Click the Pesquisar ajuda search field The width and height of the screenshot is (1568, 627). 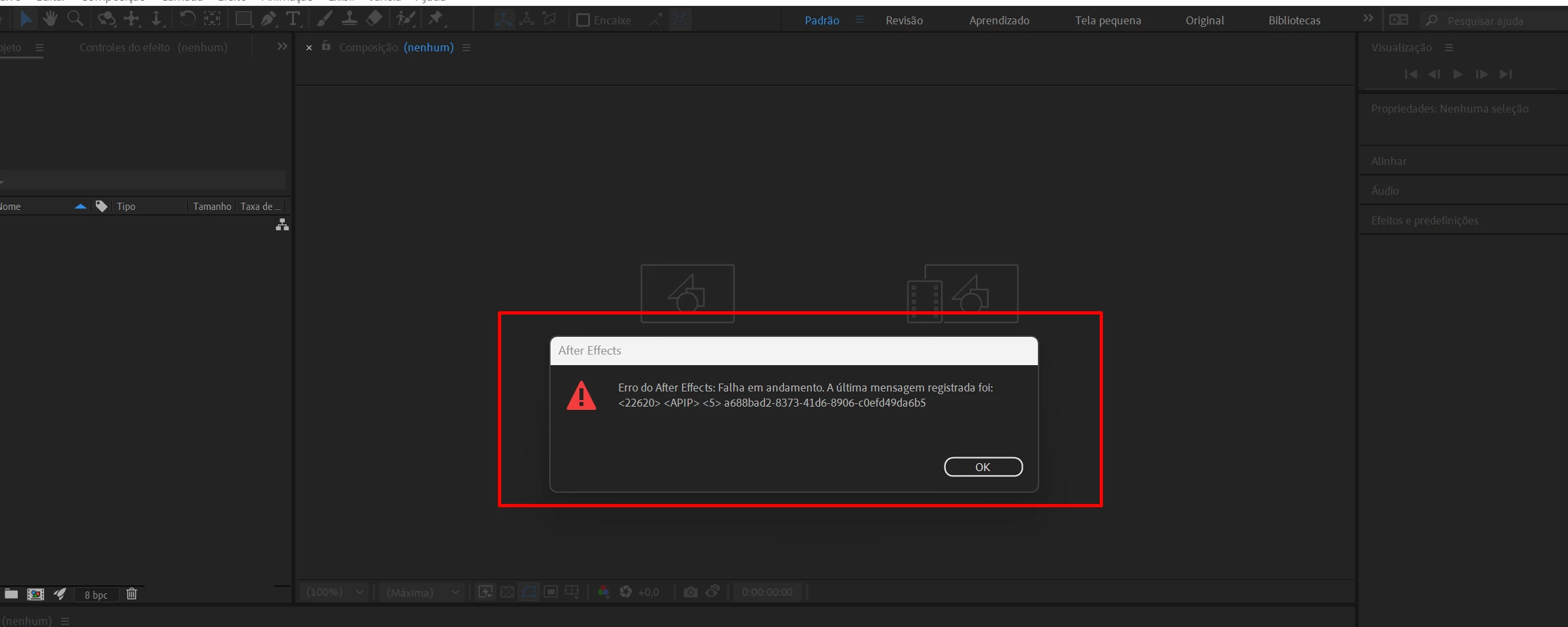tap(1493, 20)
